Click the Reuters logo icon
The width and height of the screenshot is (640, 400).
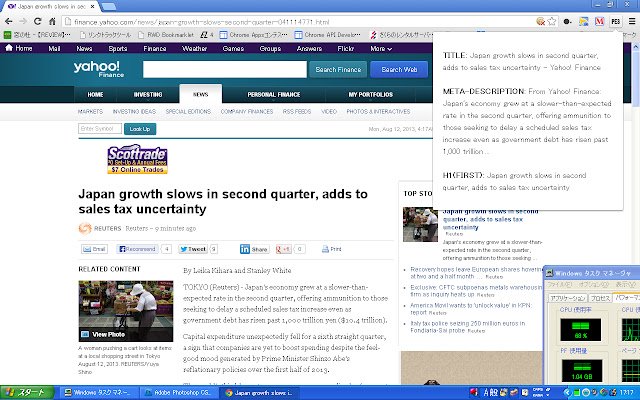click(85, 228)
